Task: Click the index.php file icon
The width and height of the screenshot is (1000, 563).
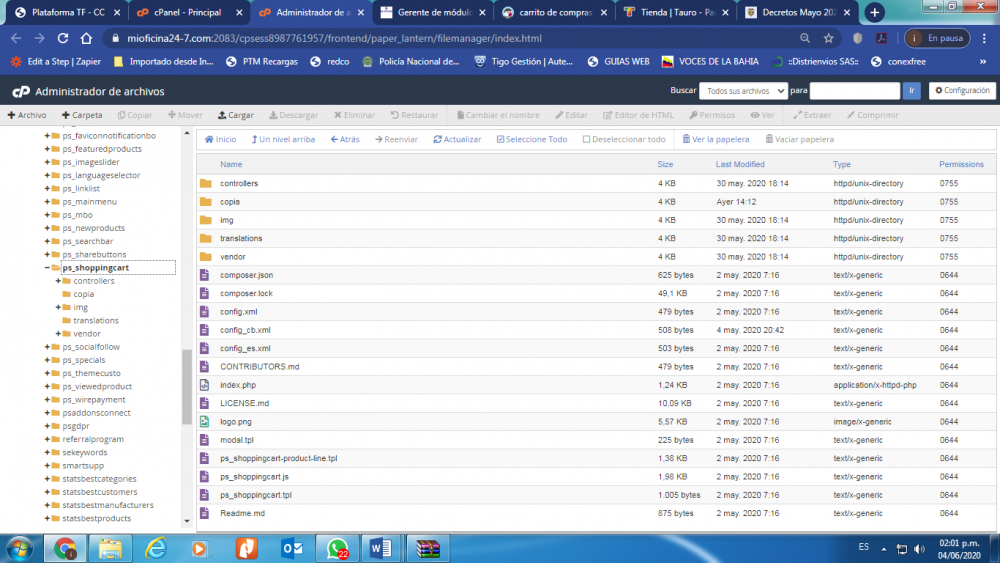Action: point(205,385)
